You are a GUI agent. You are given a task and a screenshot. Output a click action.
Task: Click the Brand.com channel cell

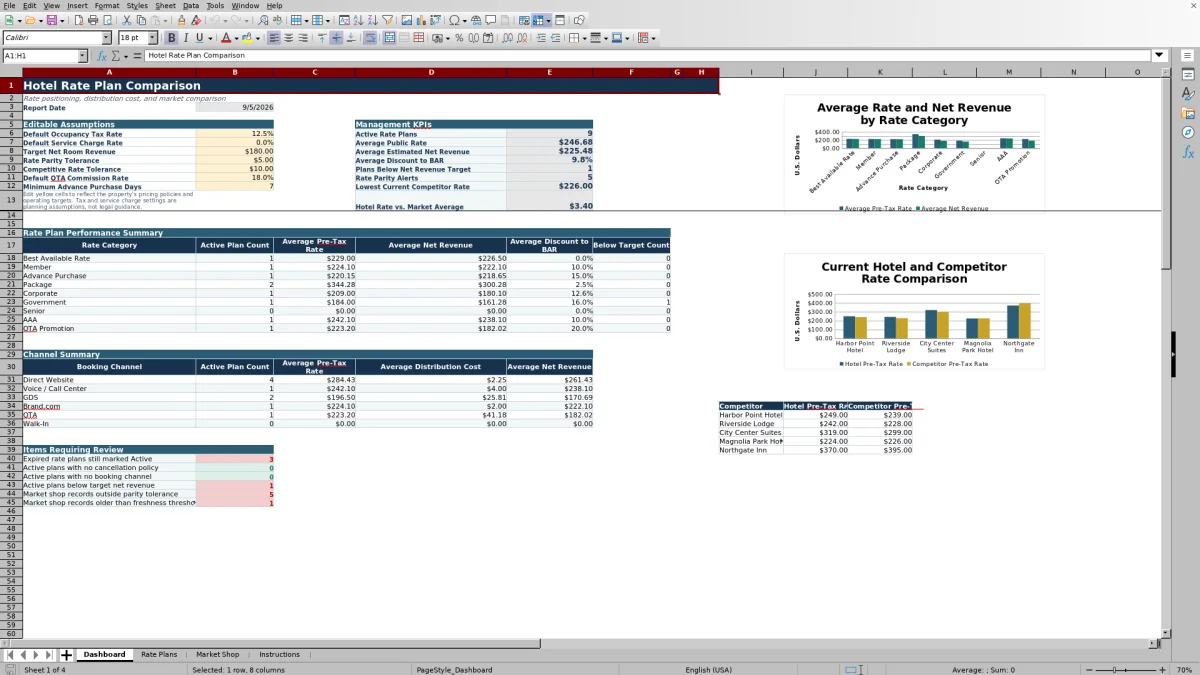tap(109, 406)
